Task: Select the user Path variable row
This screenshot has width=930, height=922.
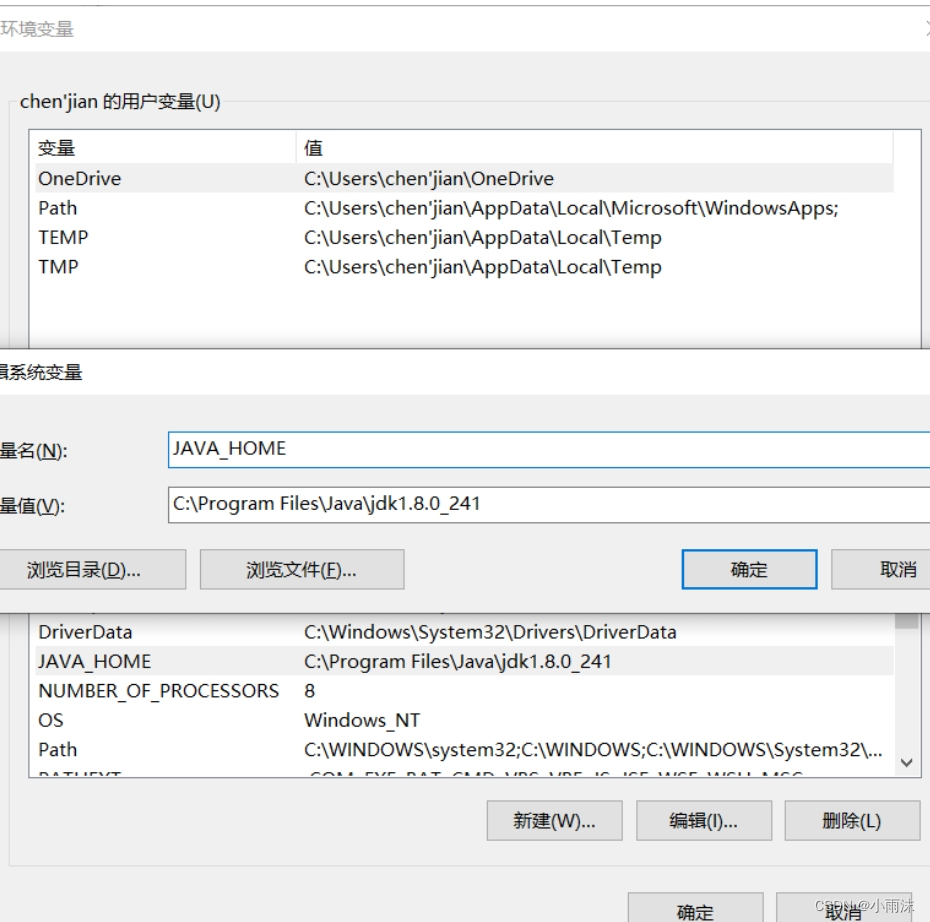Action: [464, 208]
